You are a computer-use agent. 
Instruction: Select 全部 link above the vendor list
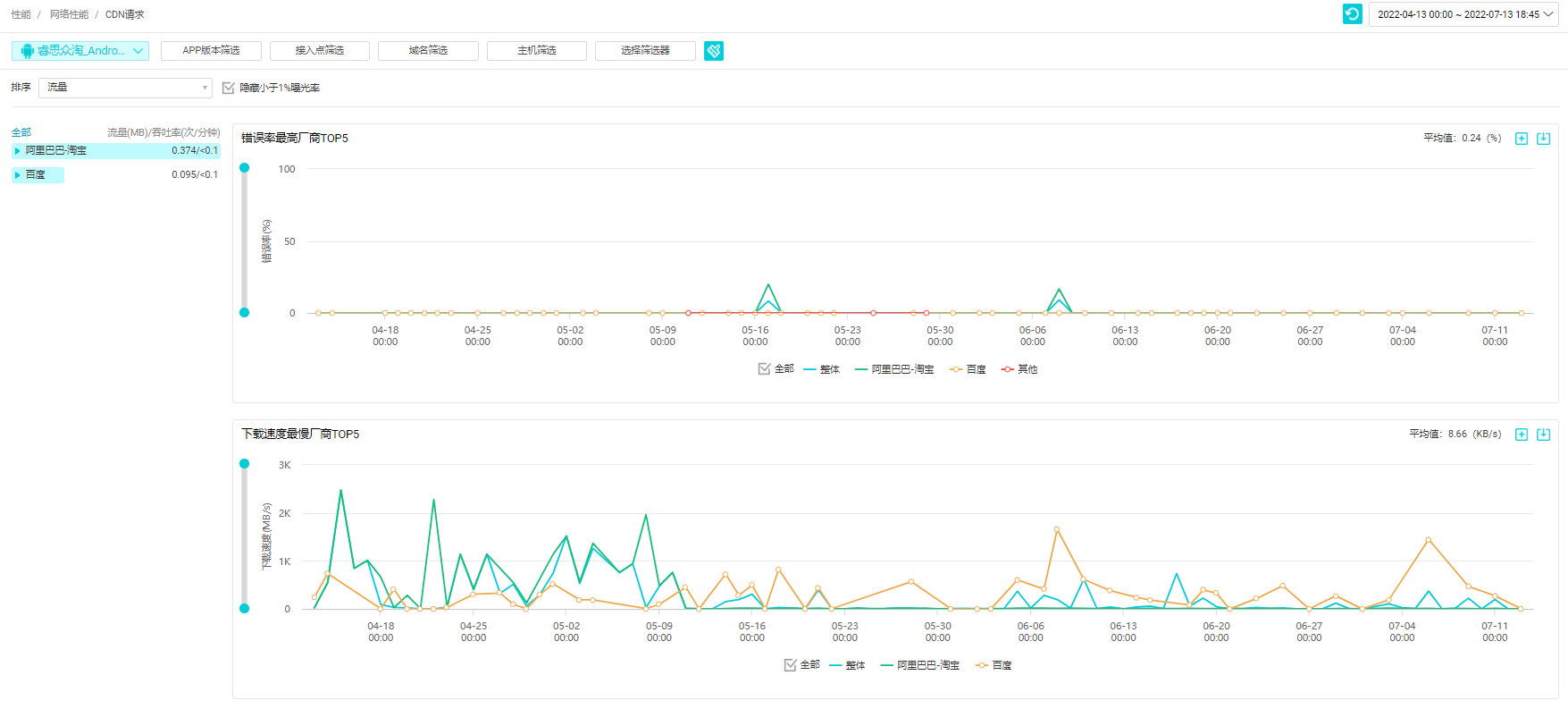(21, 132)
